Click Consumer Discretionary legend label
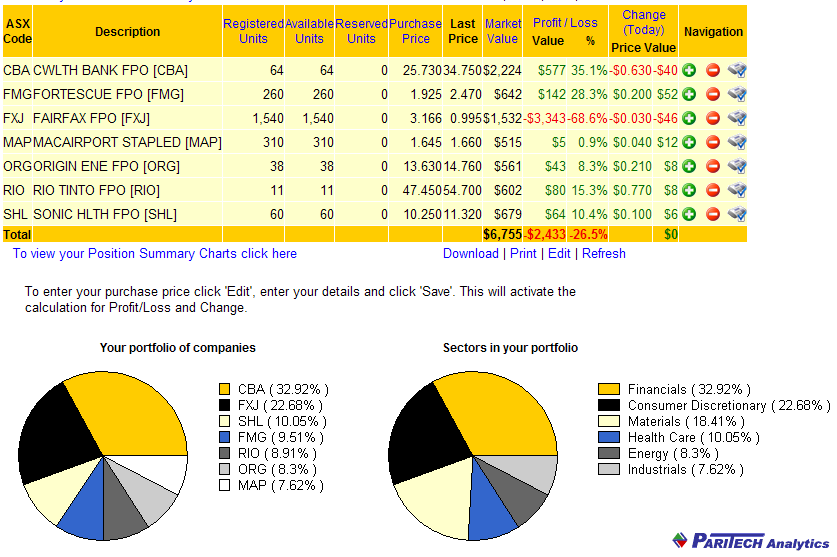Screen dimensions: 837x557 point(729,405)
